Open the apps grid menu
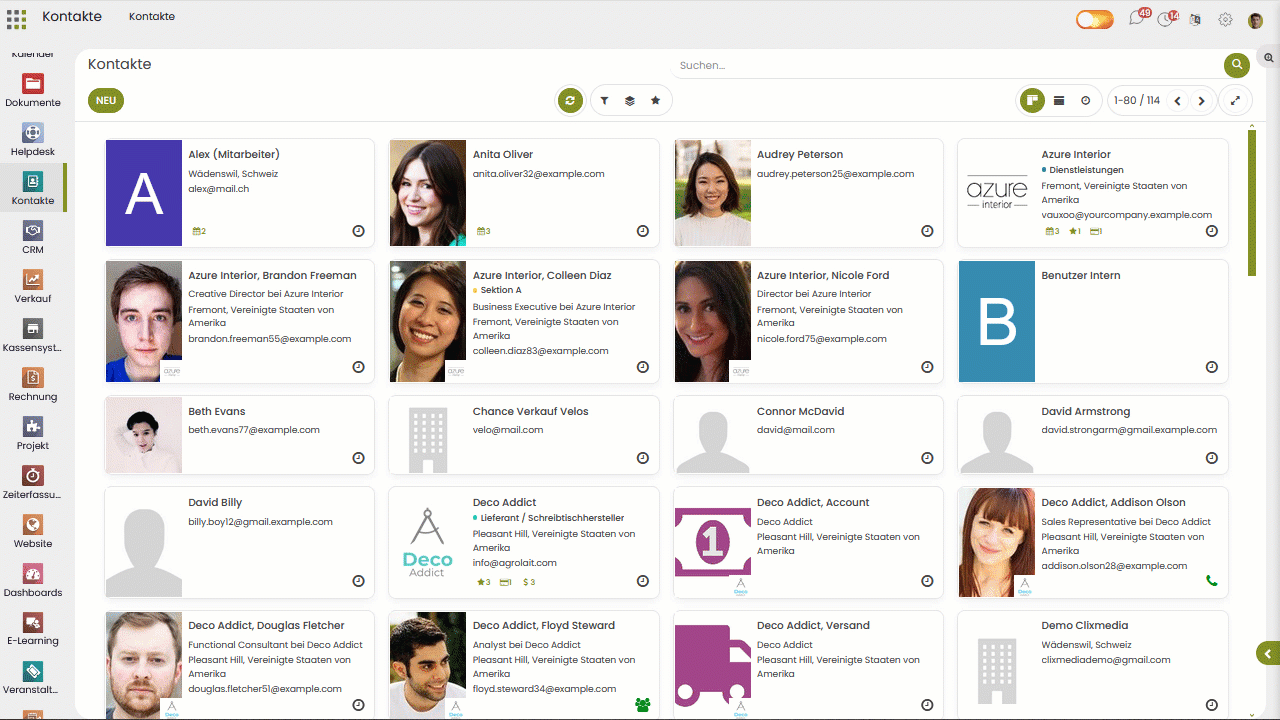 tap(17, 18)
